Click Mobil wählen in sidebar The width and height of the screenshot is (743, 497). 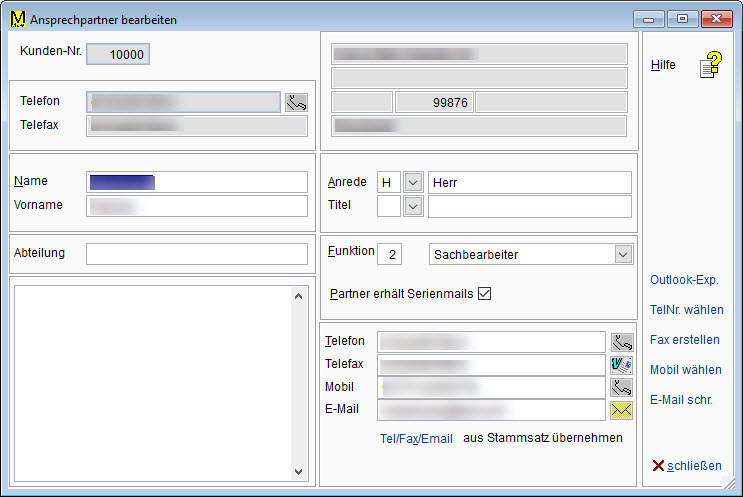[685, 370]
